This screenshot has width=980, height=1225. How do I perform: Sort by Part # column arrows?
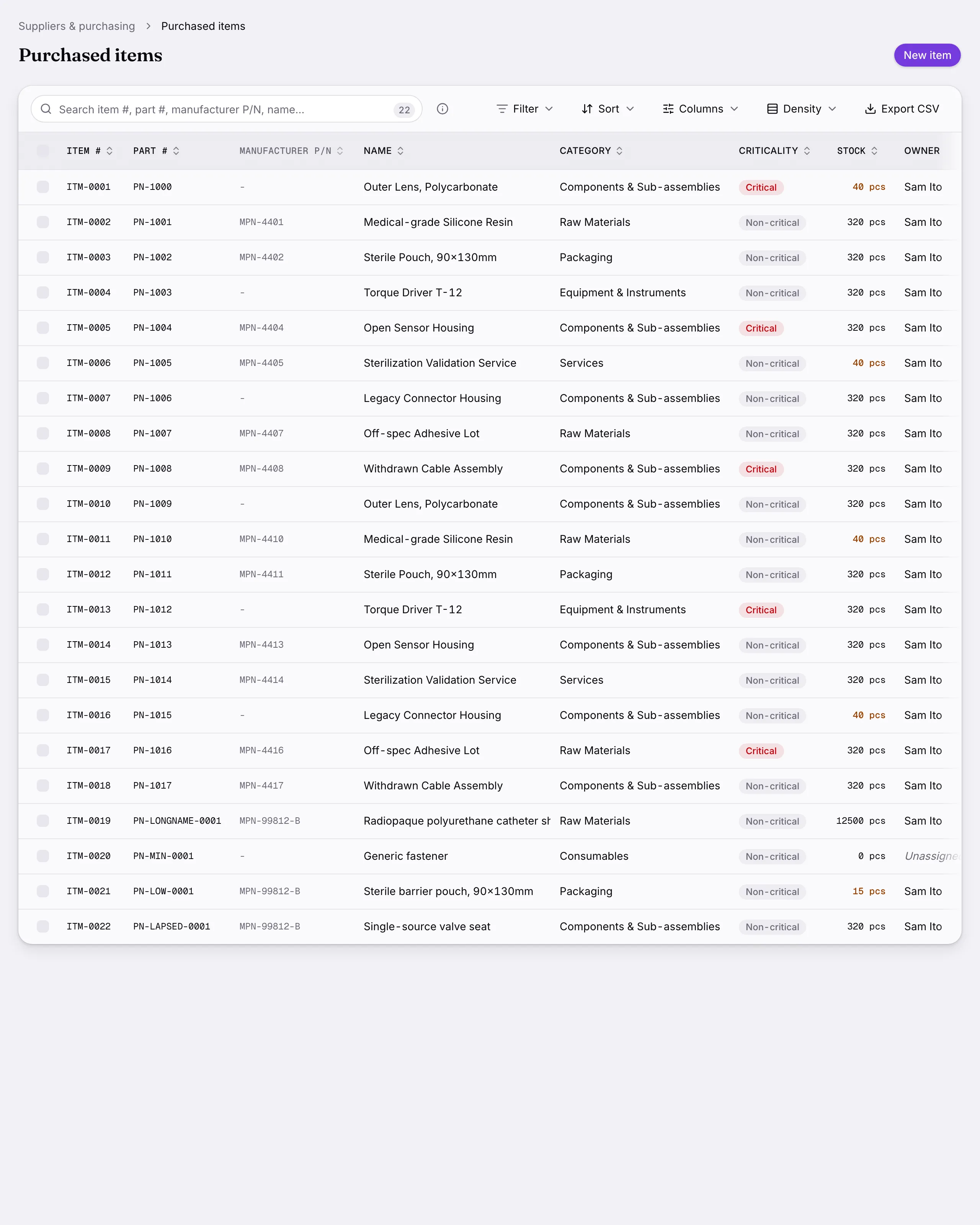point(176,151)
